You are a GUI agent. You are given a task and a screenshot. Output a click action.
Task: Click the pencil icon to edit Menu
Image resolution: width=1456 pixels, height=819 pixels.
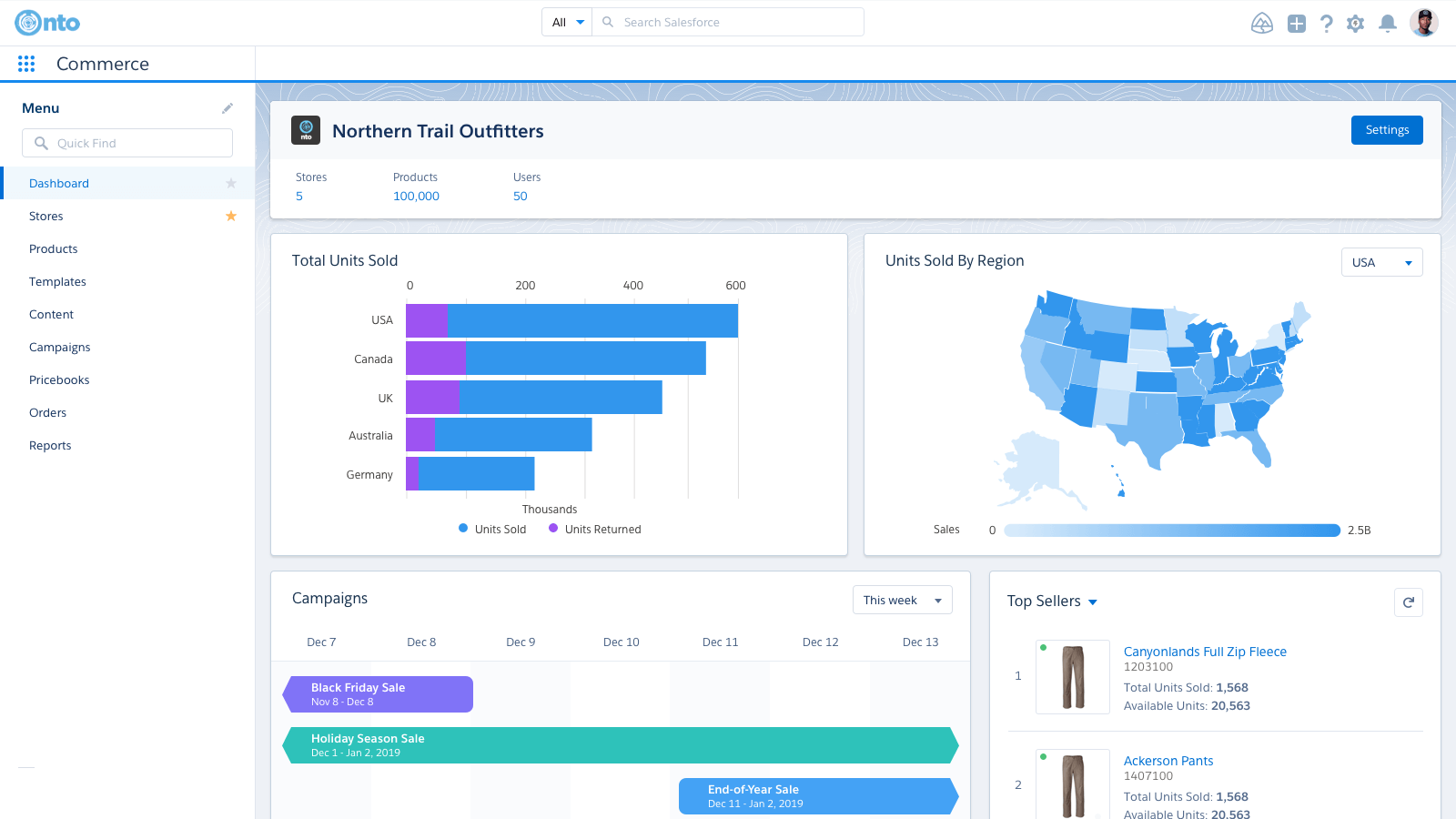pyautogui.click(x=227, y=108)
